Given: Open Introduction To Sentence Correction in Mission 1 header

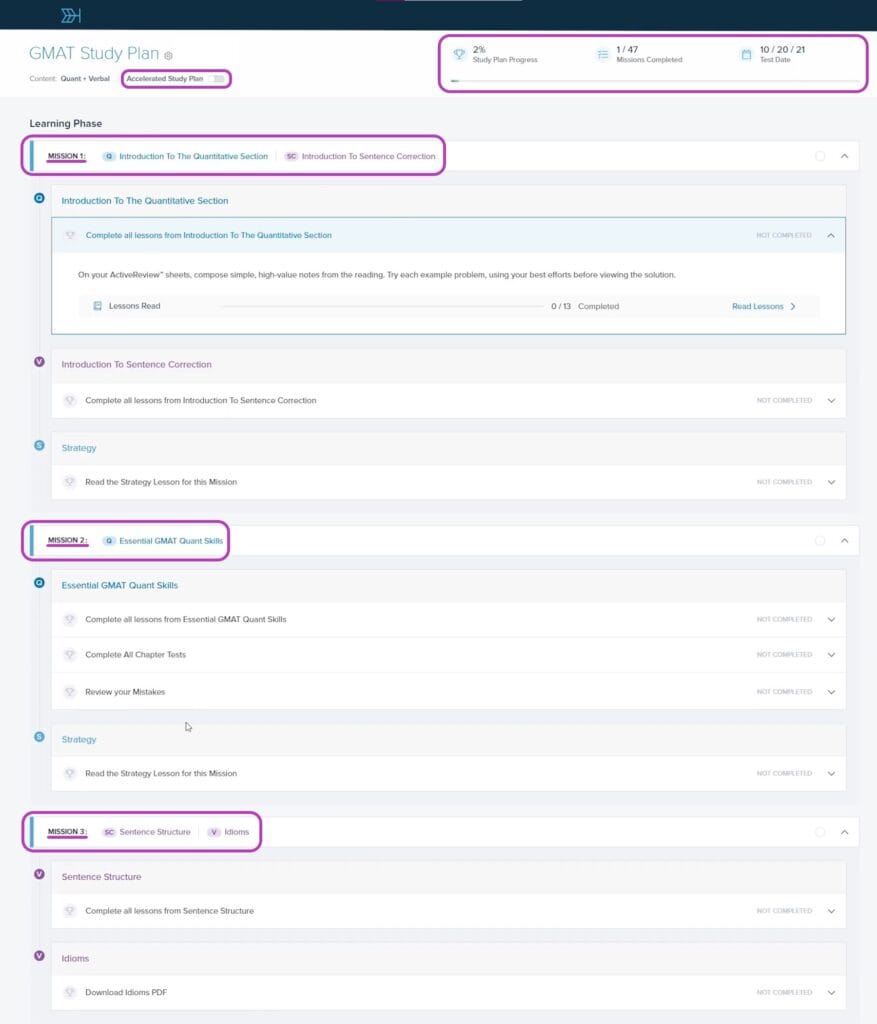Looking at the screenshot, I should [x=368, y=156].
